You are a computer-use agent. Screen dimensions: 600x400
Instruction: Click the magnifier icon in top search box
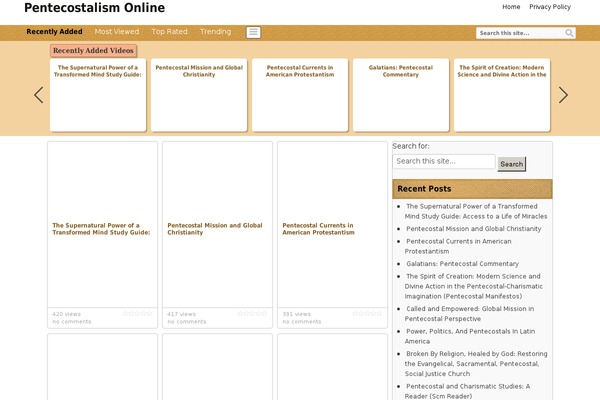pyautogui.click(x=569, y=33)
